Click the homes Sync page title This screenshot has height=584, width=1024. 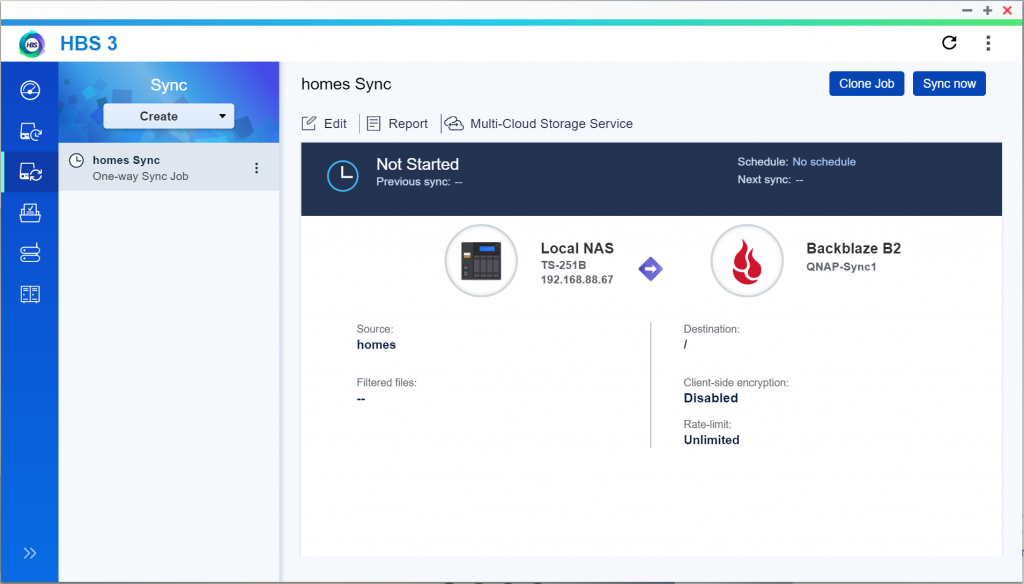coord(346,84)
